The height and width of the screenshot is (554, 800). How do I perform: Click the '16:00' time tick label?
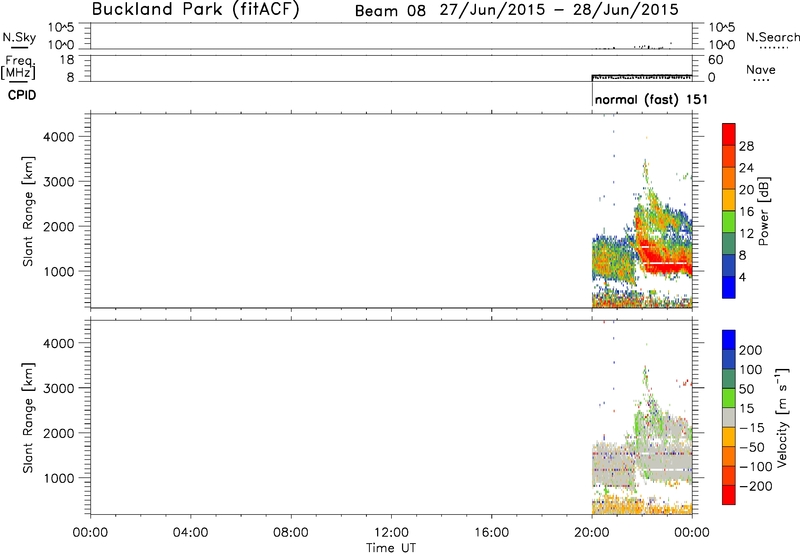[x=491, y=533]
